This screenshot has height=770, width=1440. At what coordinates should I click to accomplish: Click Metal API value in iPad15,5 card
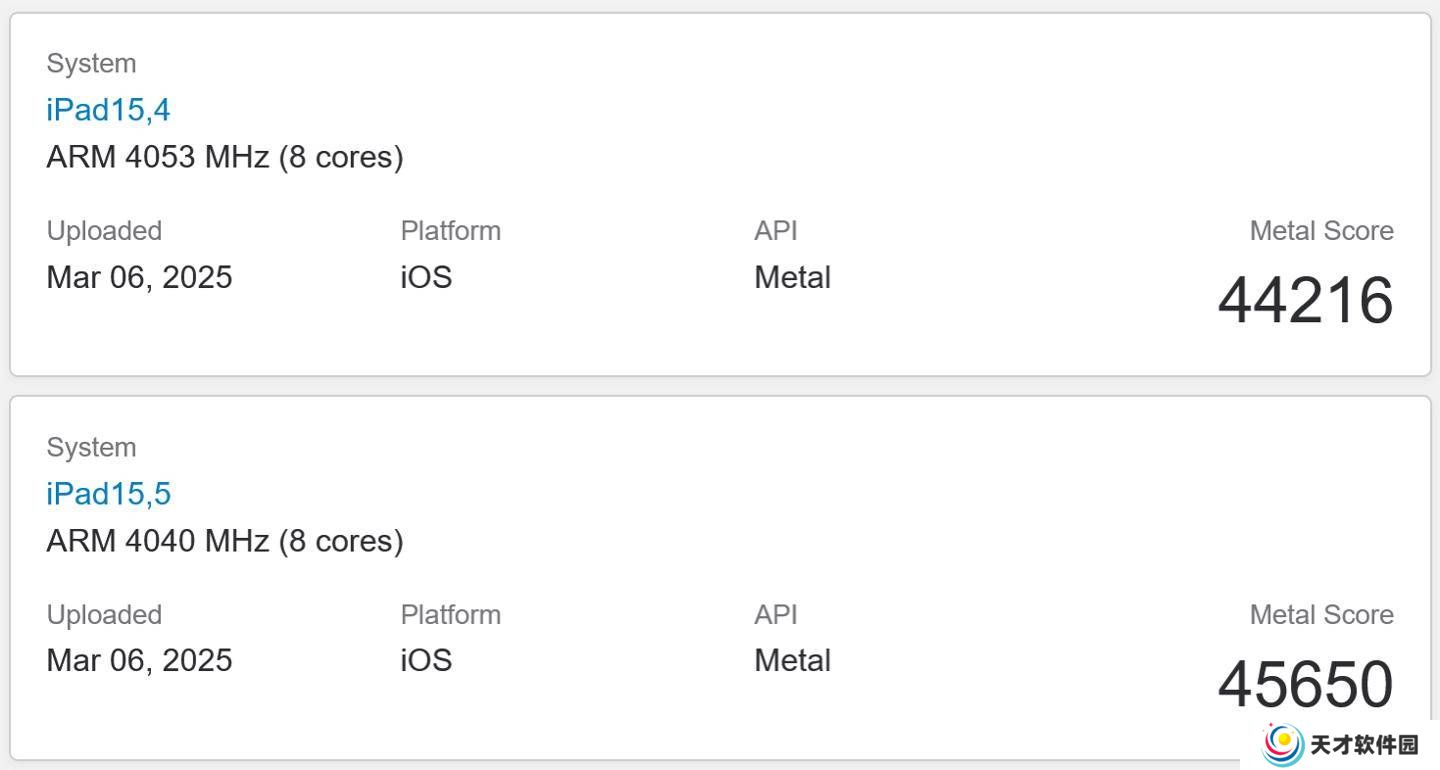792,661
